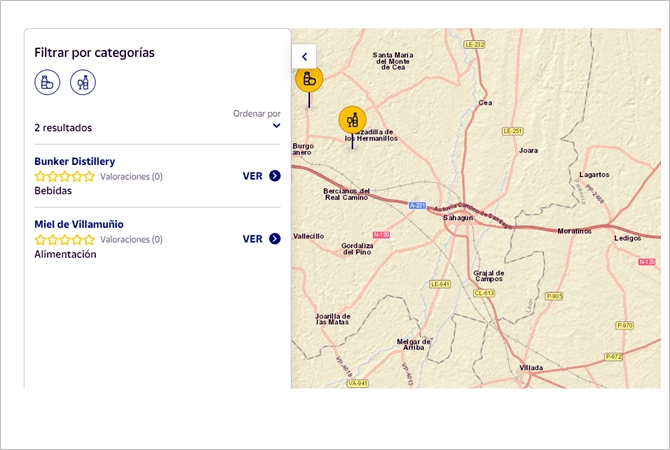670x450 pixels.
Task: Click VER text for Miel de Villamuñio
Action: 253,239
